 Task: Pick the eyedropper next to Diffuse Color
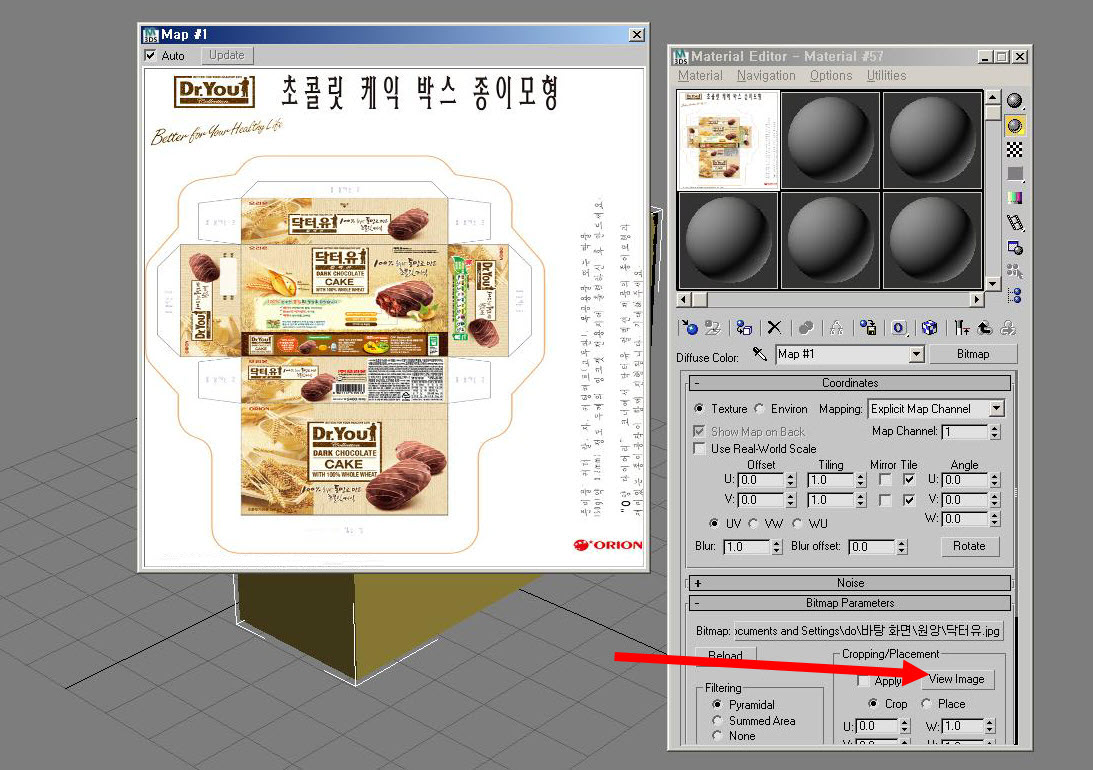click(759, 354)
